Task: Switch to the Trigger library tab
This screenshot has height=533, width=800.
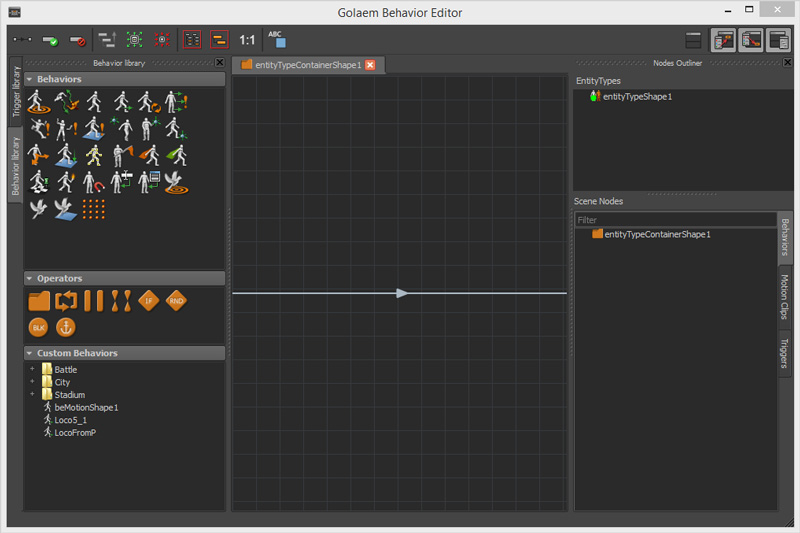Action: click(x=16, y=91)
